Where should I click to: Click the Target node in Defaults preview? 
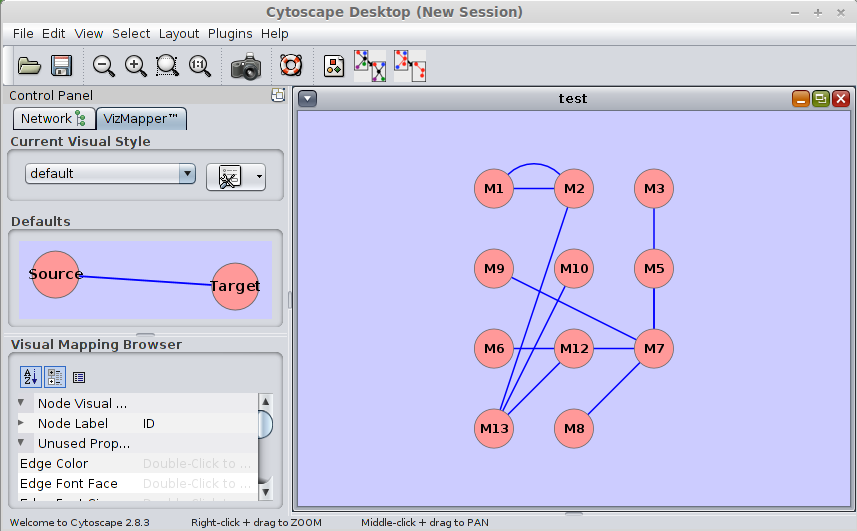pos(235,286)
